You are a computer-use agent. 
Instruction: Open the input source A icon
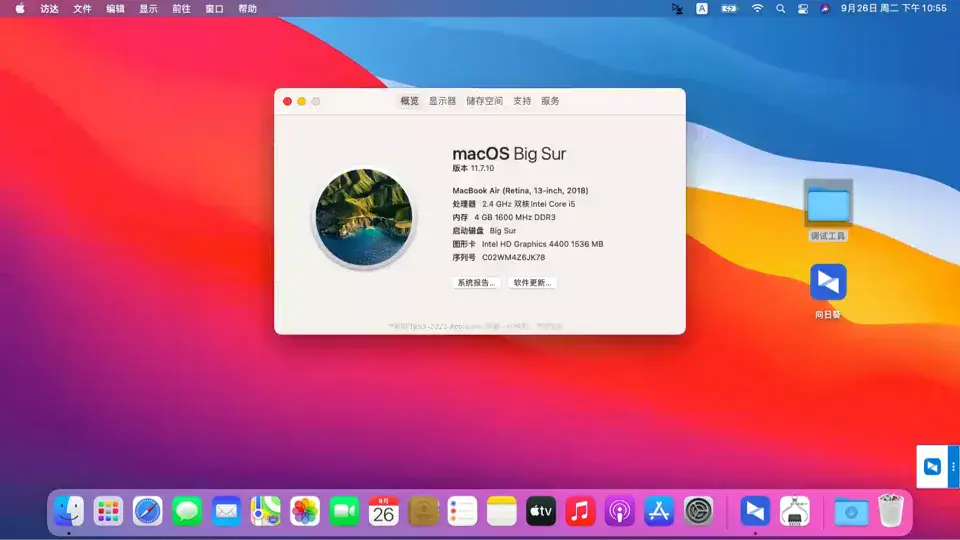click(x=702, y=9)
